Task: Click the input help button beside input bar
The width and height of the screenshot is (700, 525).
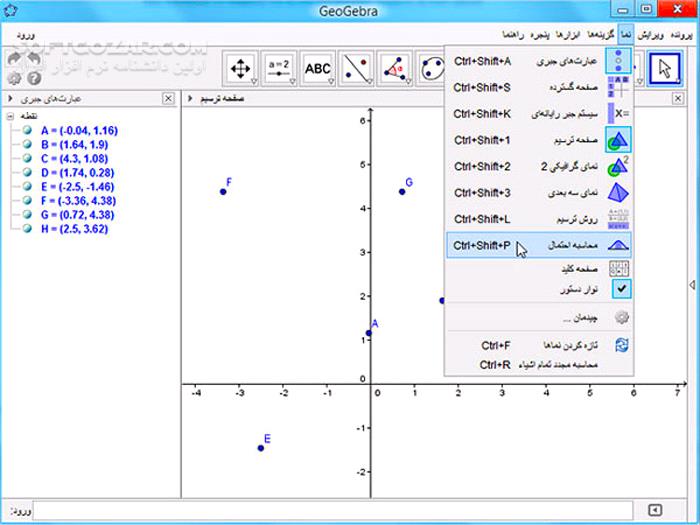Action: (655, 510)
